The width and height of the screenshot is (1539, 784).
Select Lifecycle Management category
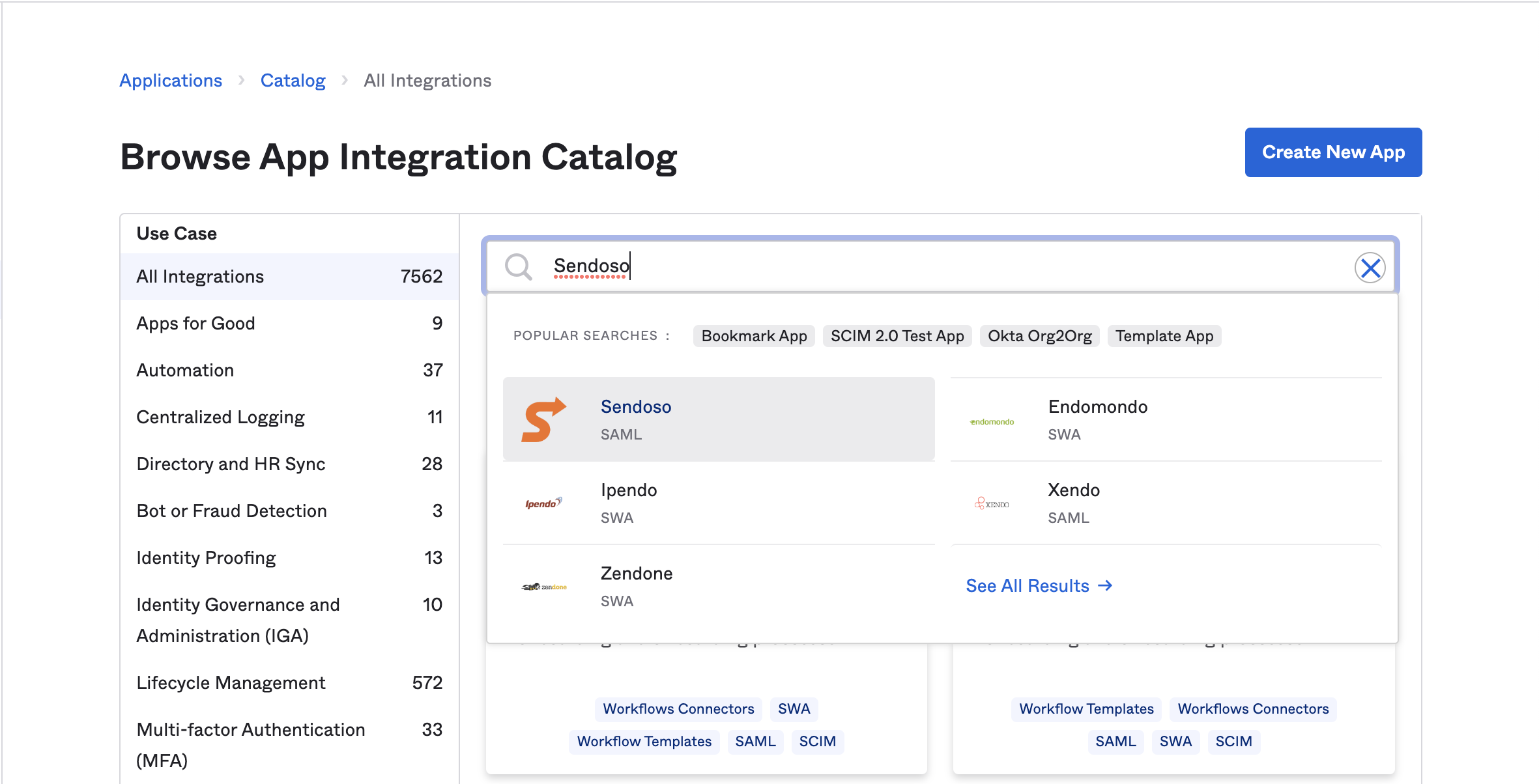[x=289, y=683]
